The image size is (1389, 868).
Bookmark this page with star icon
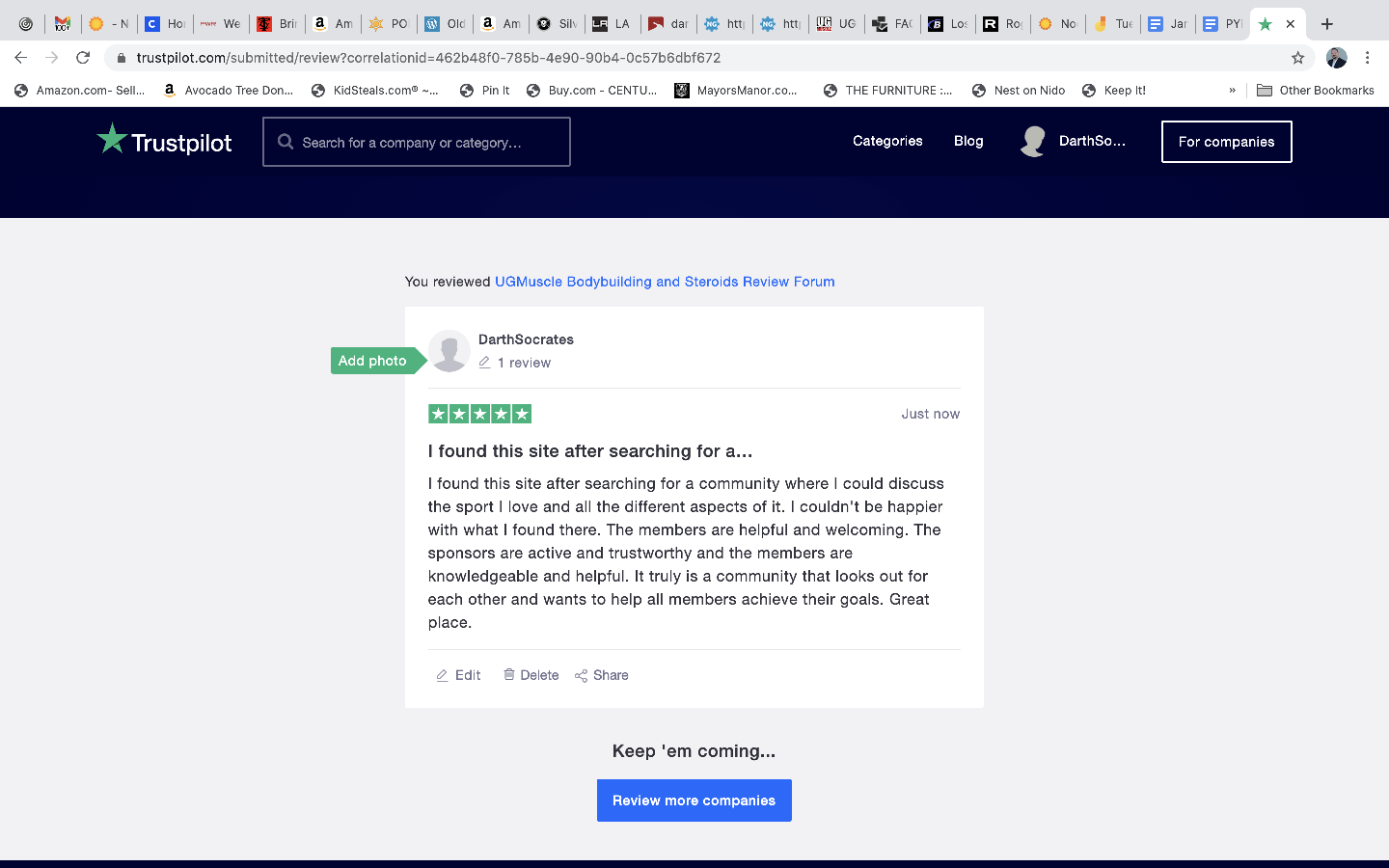click(1297, 58)
